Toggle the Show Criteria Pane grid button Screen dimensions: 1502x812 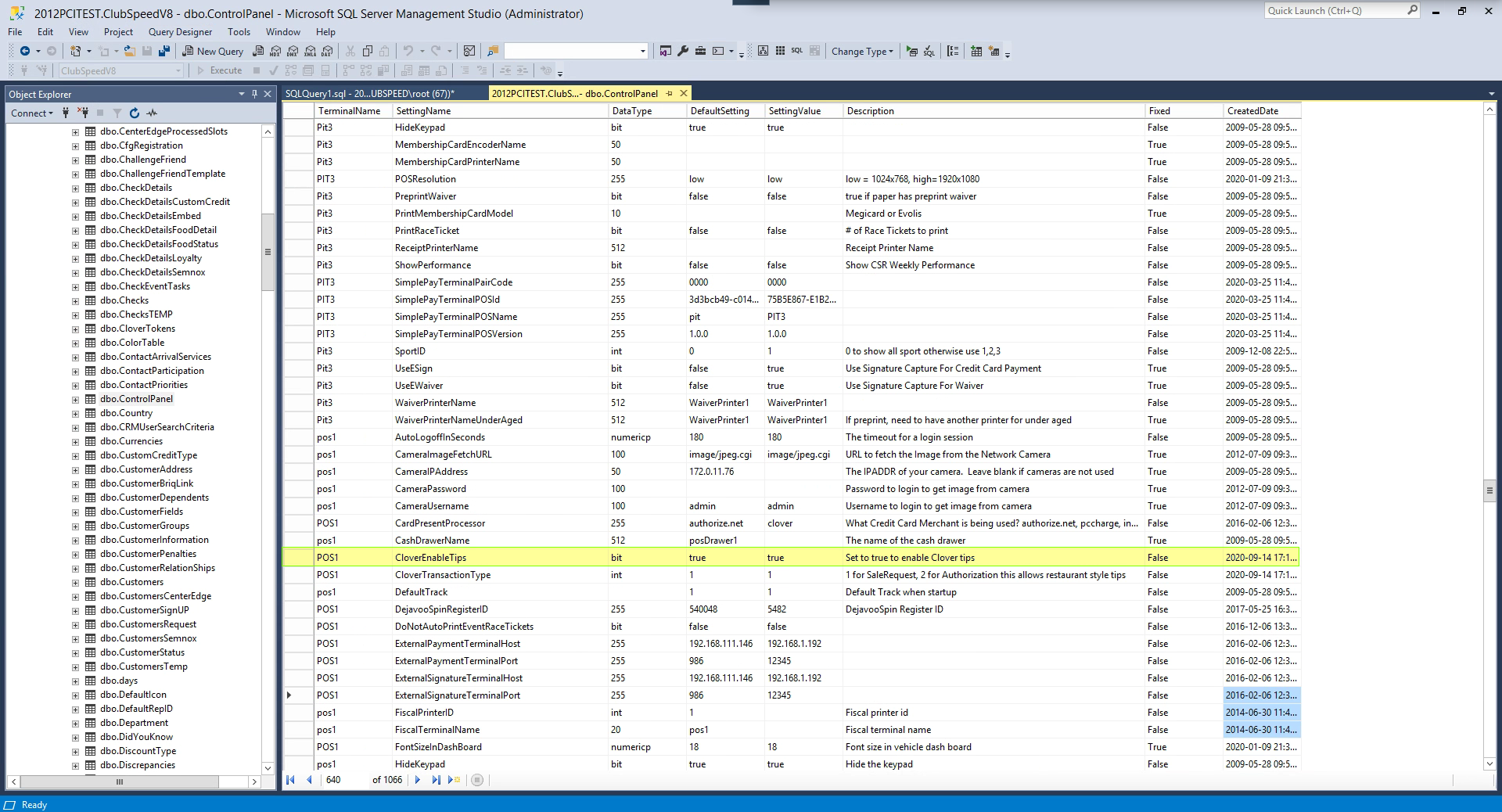tap(780, 51)
